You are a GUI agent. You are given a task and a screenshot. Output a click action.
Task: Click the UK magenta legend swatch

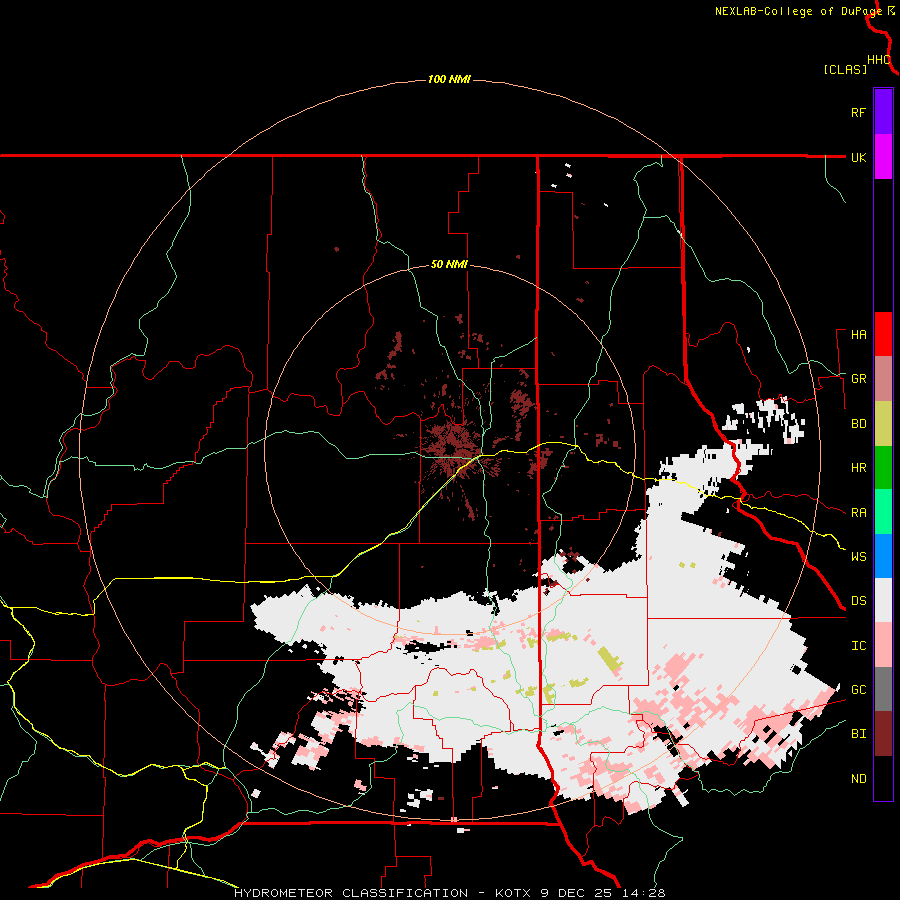(x=883, y=157)
